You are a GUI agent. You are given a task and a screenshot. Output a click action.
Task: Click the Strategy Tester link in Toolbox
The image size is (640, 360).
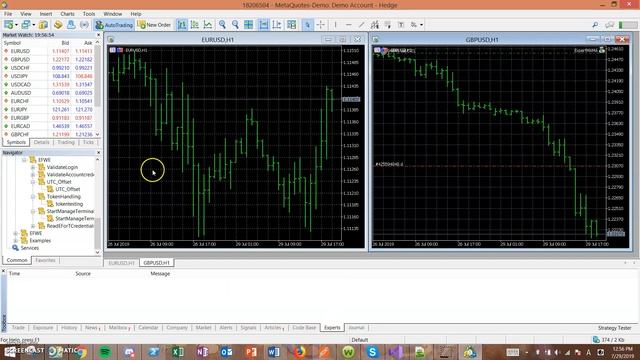click(614, 328)
